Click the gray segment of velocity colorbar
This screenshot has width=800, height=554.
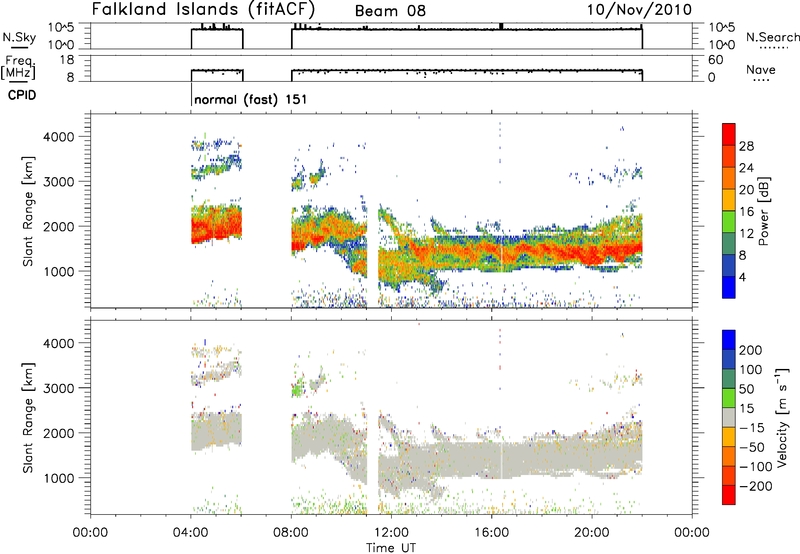tap(729, 417)
